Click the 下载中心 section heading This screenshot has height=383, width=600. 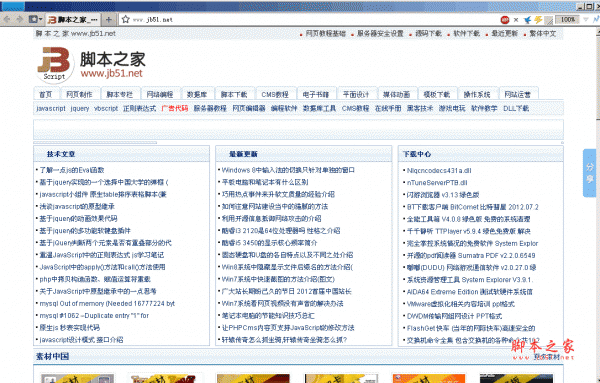click(x=417, y=154)
